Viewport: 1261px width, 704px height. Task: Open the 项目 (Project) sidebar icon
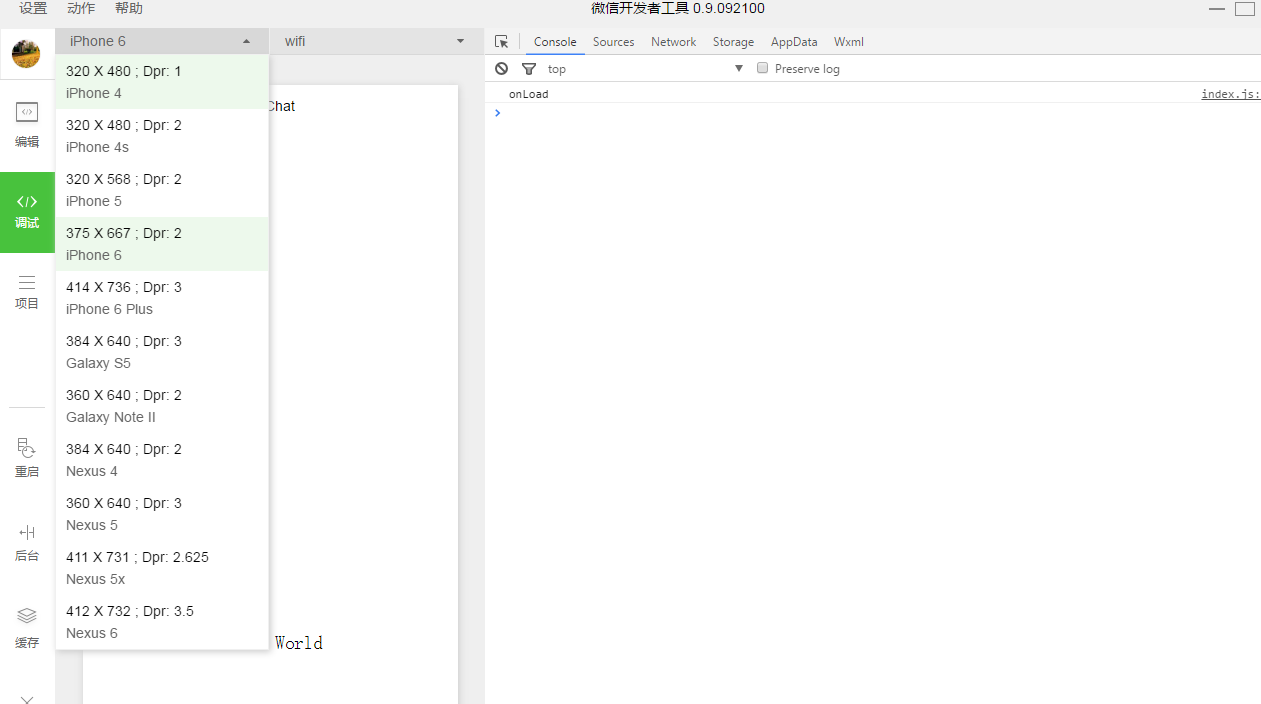coord(27,292)
